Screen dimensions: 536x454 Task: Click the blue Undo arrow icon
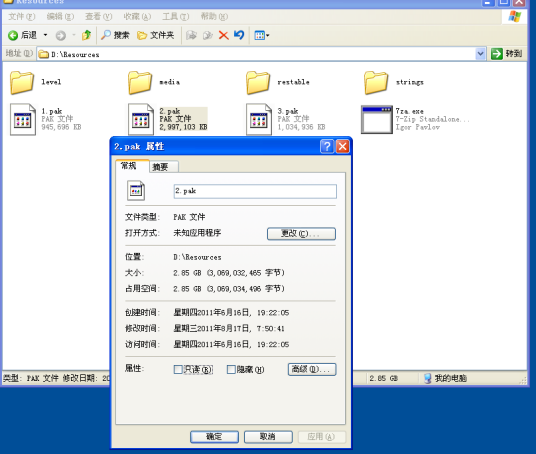coord(239,35)
